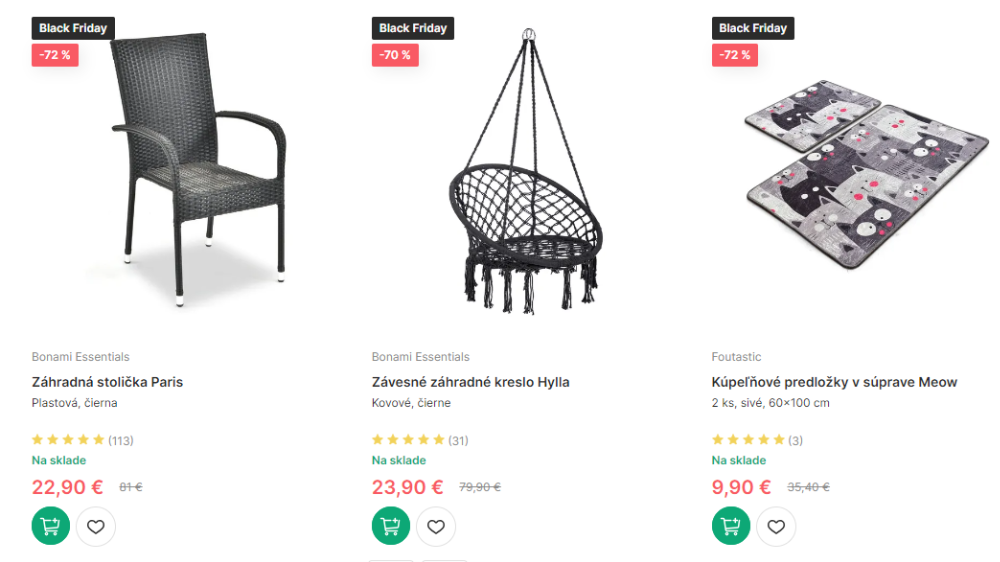This screenshot has width=1000, height=562.
Task: Click the -72 % badge on Meow mats
Action: coord(734,55)
